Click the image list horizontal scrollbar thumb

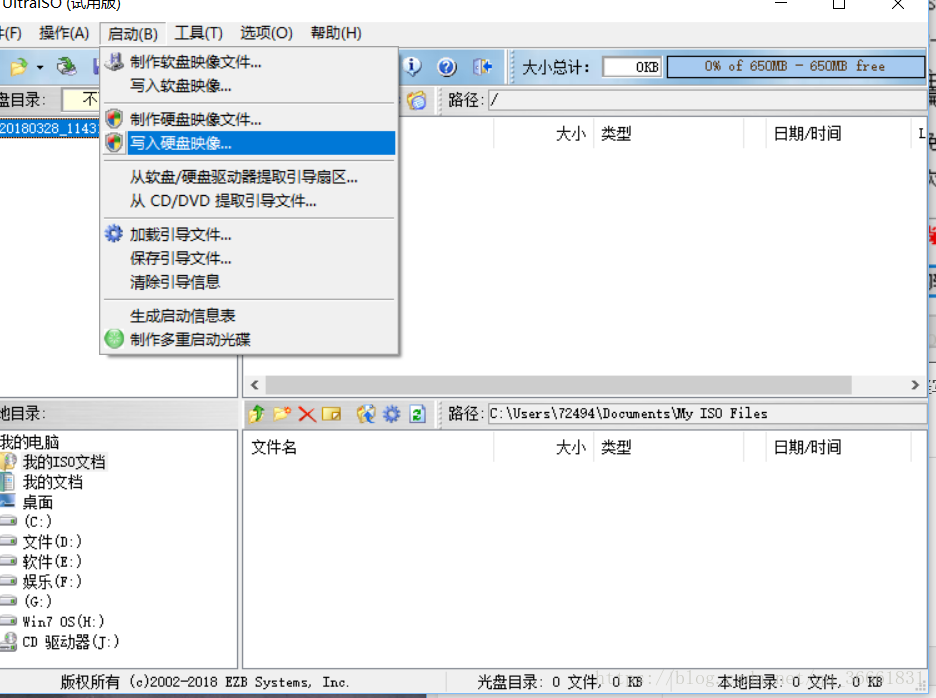coord(558,385)
